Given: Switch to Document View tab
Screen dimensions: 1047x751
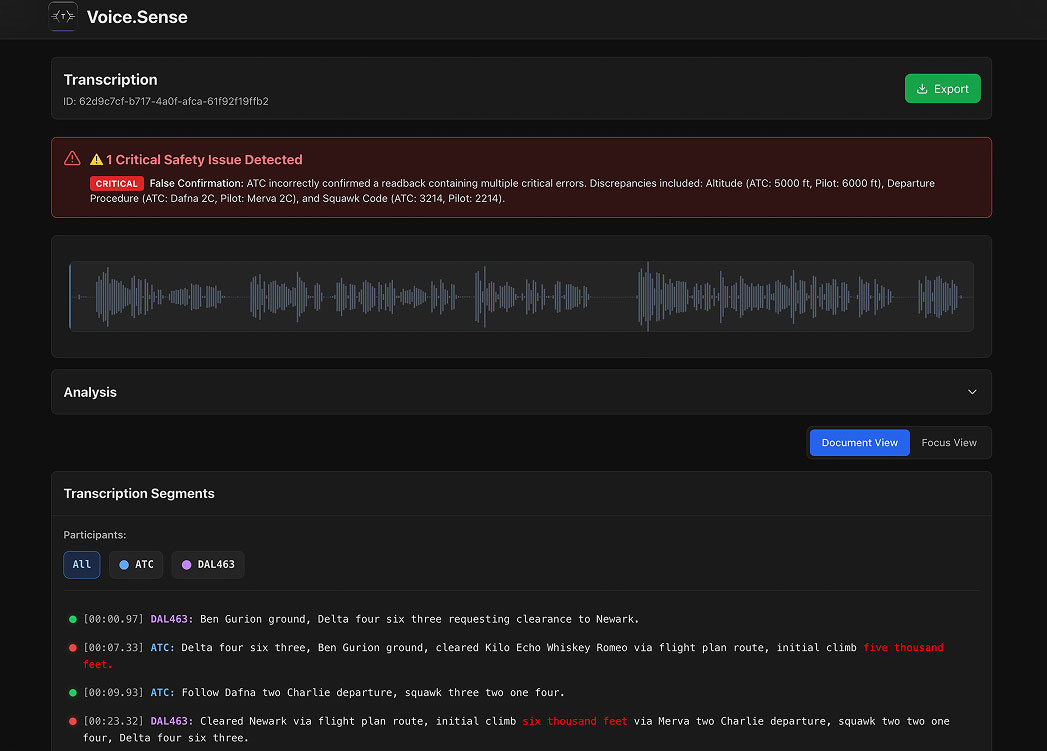Looking at the screenshot, I should tap(859, 443).
